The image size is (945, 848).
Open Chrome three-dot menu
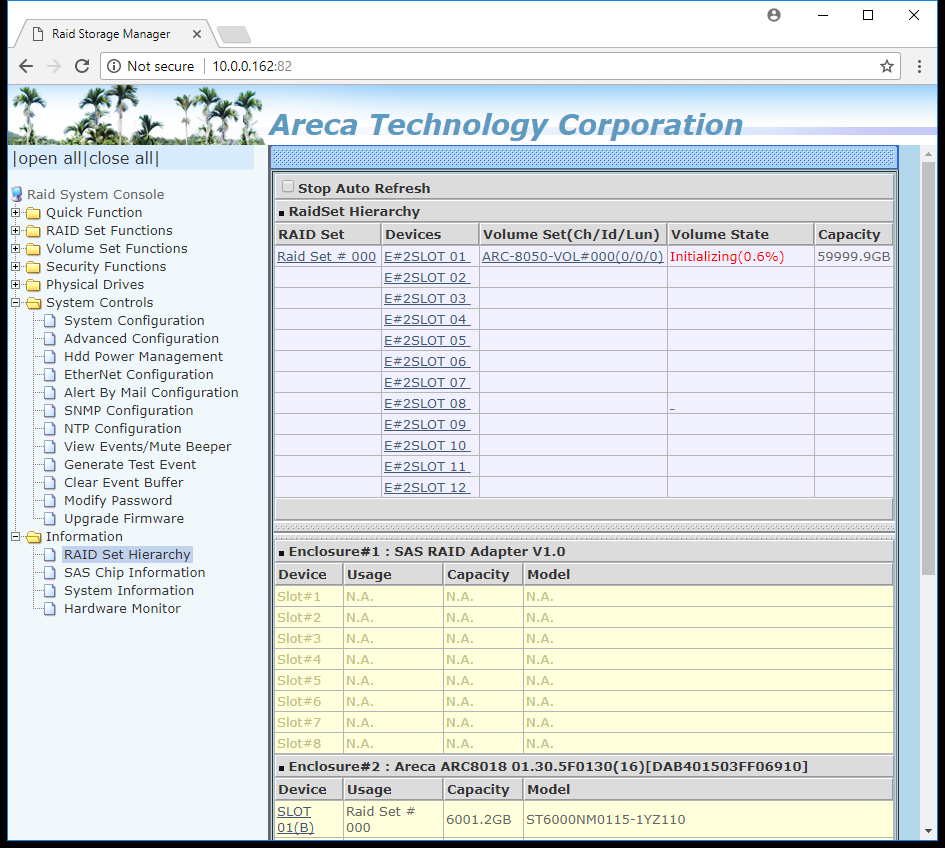[919, 66]
